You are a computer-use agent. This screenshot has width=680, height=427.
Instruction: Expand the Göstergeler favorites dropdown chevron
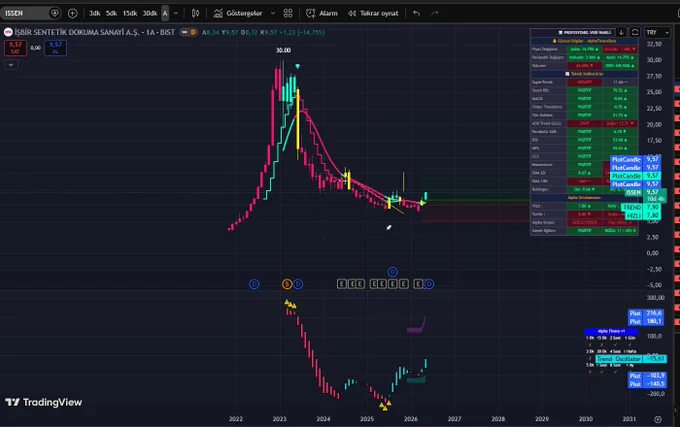pyautogui.click(x=273, y=13)
